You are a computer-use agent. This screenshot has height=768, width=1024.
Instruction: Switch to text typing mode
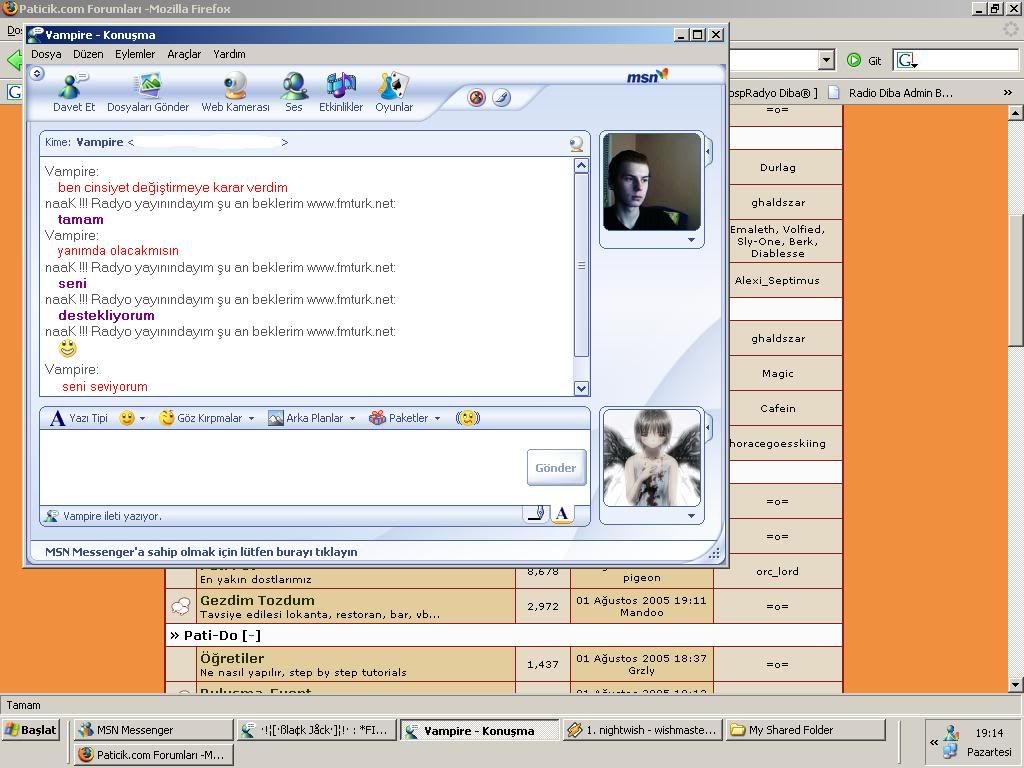pyautogui.click(x=562, y=514)
